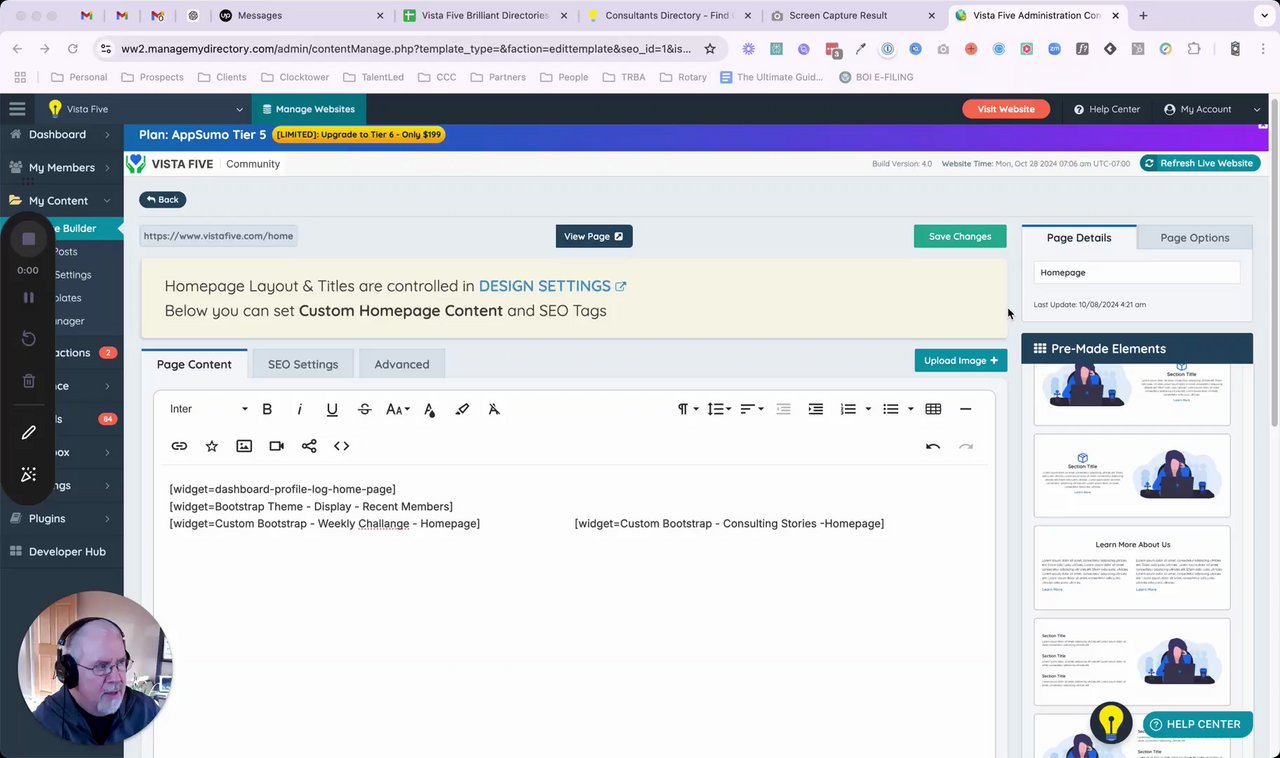The image size is (1280, 758).
Task: Open the DESIGN SETTINGS link
Action: click(552, 286)
